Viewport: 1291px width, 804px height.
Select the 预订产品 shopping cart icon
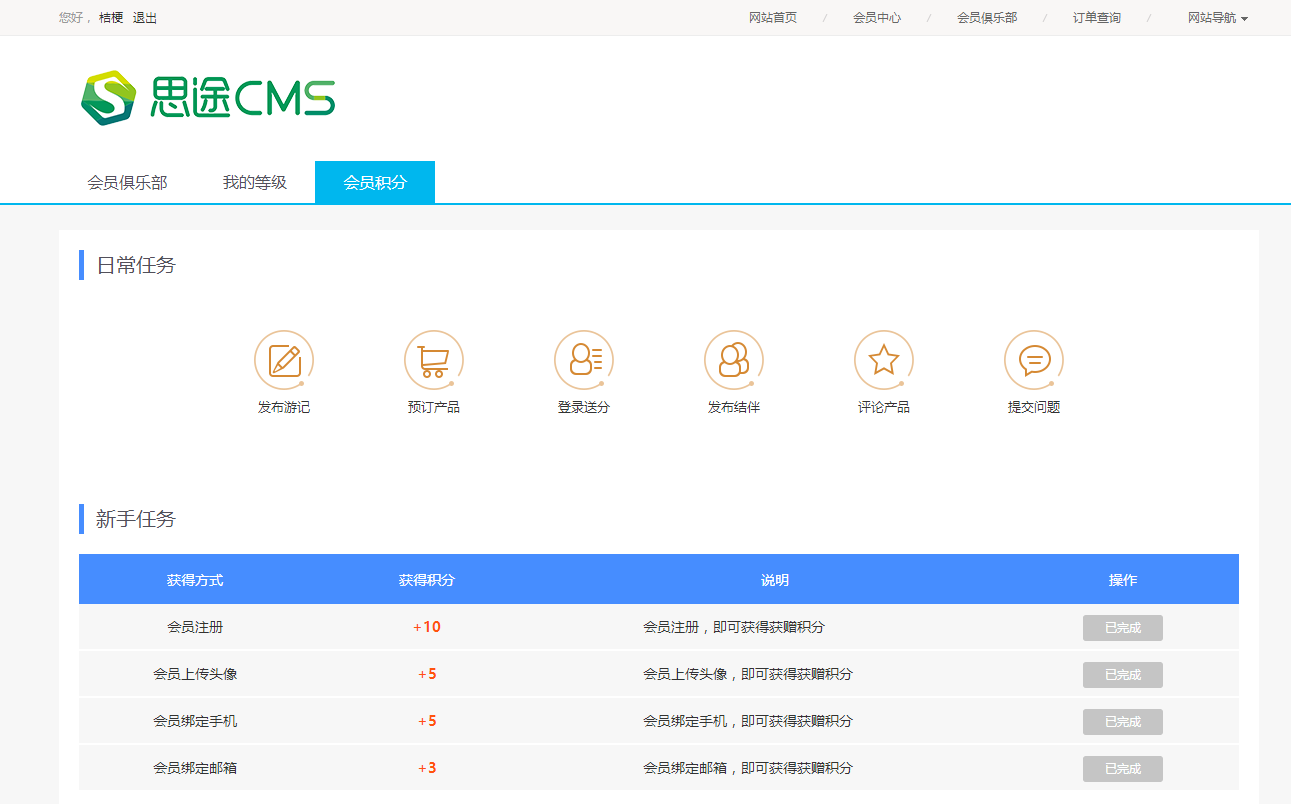tap(434, 360)
